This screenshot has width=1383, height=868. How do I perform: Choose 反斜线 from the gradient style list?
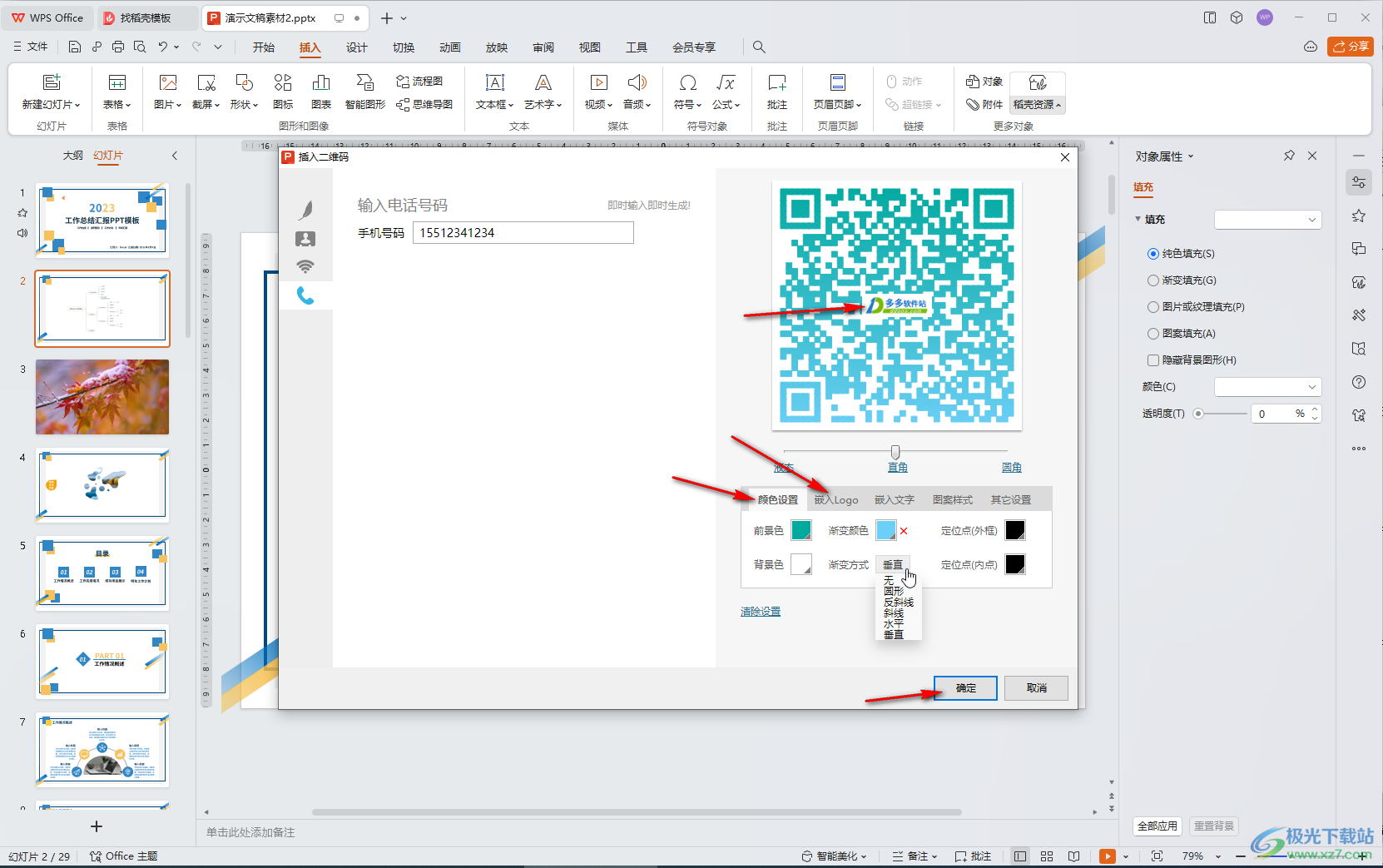[x=899, y=603]
